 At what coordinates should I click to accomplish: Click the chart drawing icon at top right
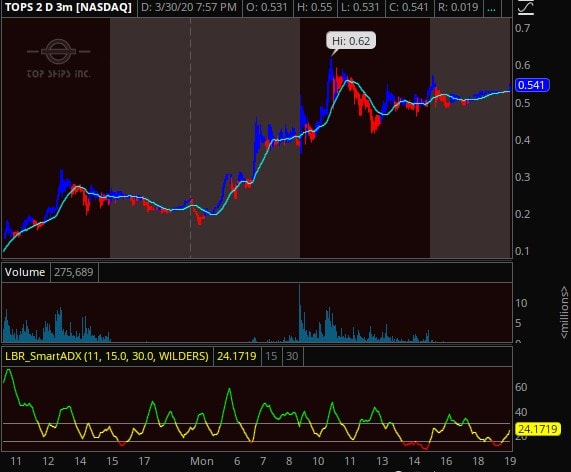525,7
